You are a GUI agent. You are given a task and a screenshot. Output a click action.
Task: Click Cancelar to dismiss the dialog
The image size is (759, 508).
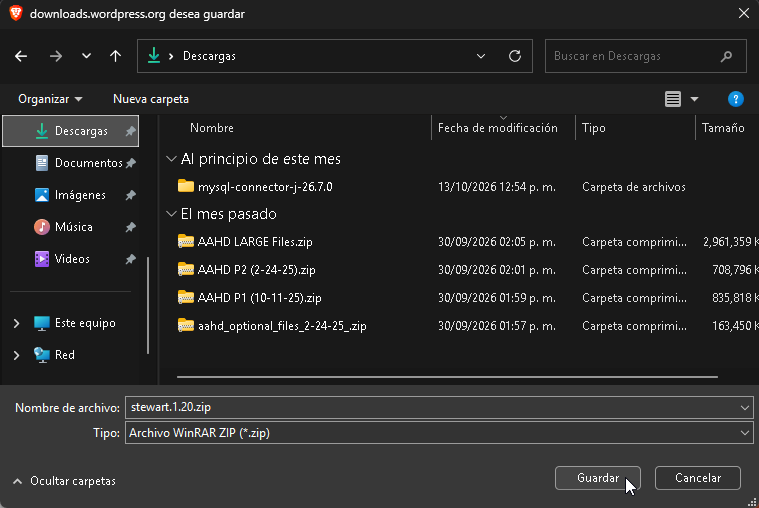click(698, 478)
